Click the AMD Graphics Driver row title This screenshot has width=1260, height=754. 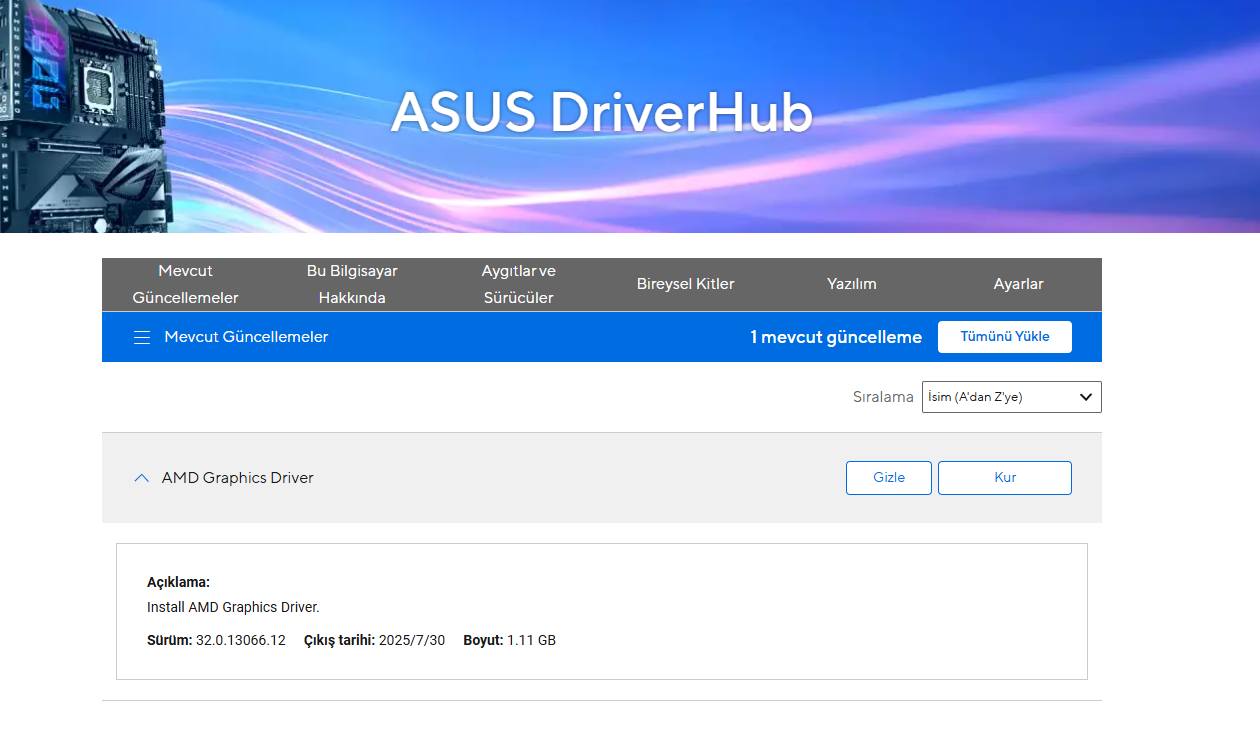[x=238, y=478]
